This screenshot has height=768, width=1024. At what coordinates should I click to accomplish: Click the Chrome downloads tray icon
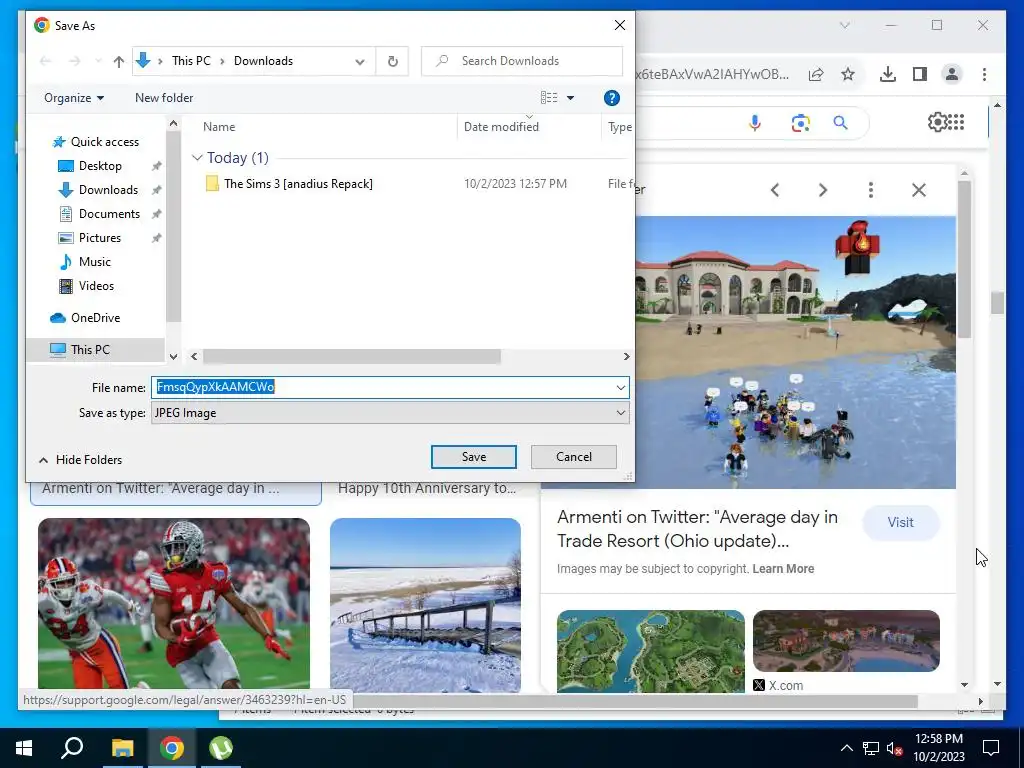[888, 74]
